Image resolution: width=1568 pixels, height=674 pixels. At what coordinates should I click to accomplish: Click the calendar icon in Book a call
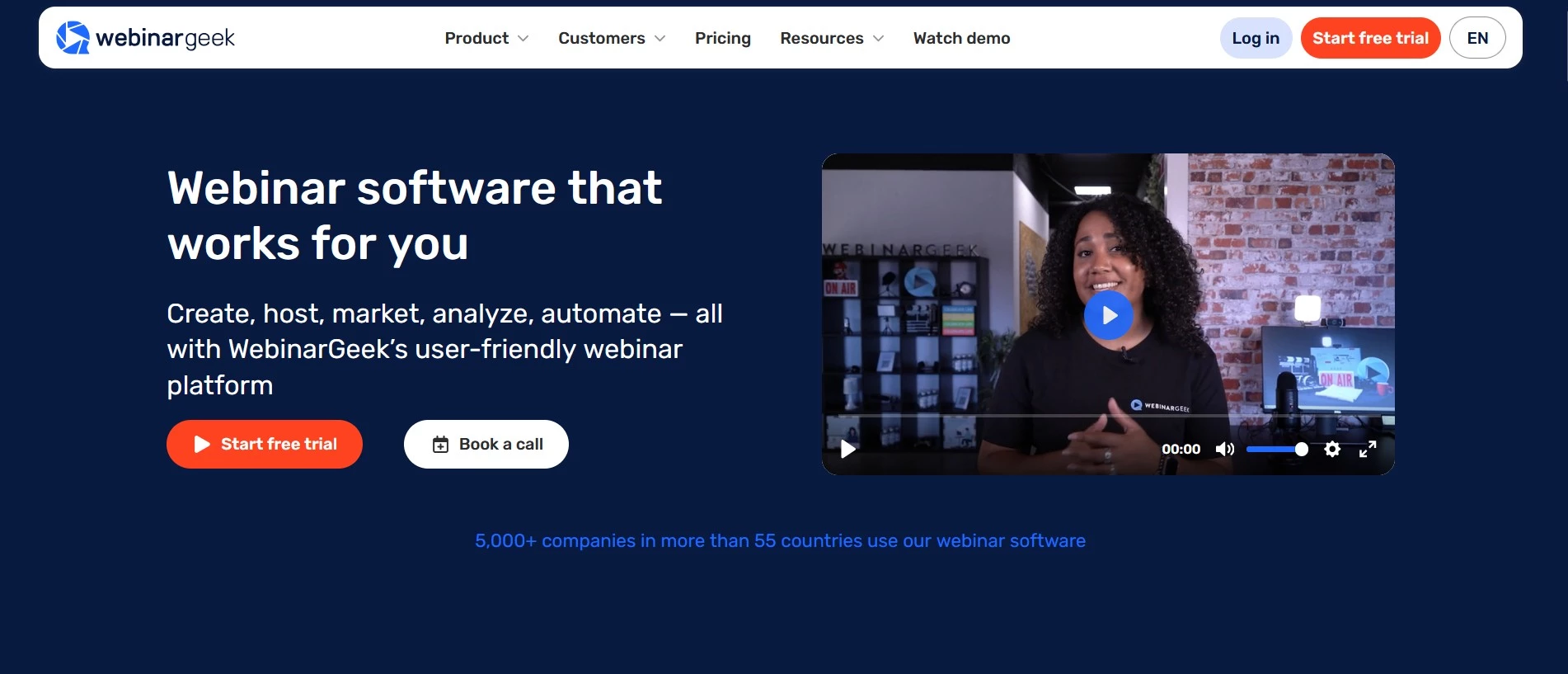coord(441,445)
